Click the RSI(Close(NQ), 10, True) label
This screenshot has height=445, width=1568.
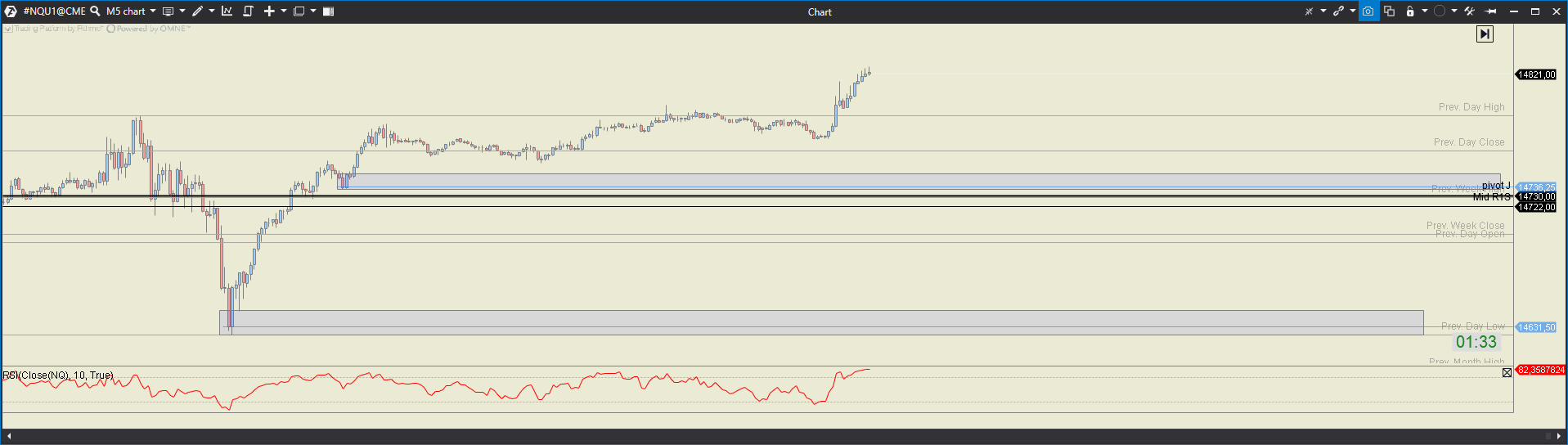[x=58, y=375]
